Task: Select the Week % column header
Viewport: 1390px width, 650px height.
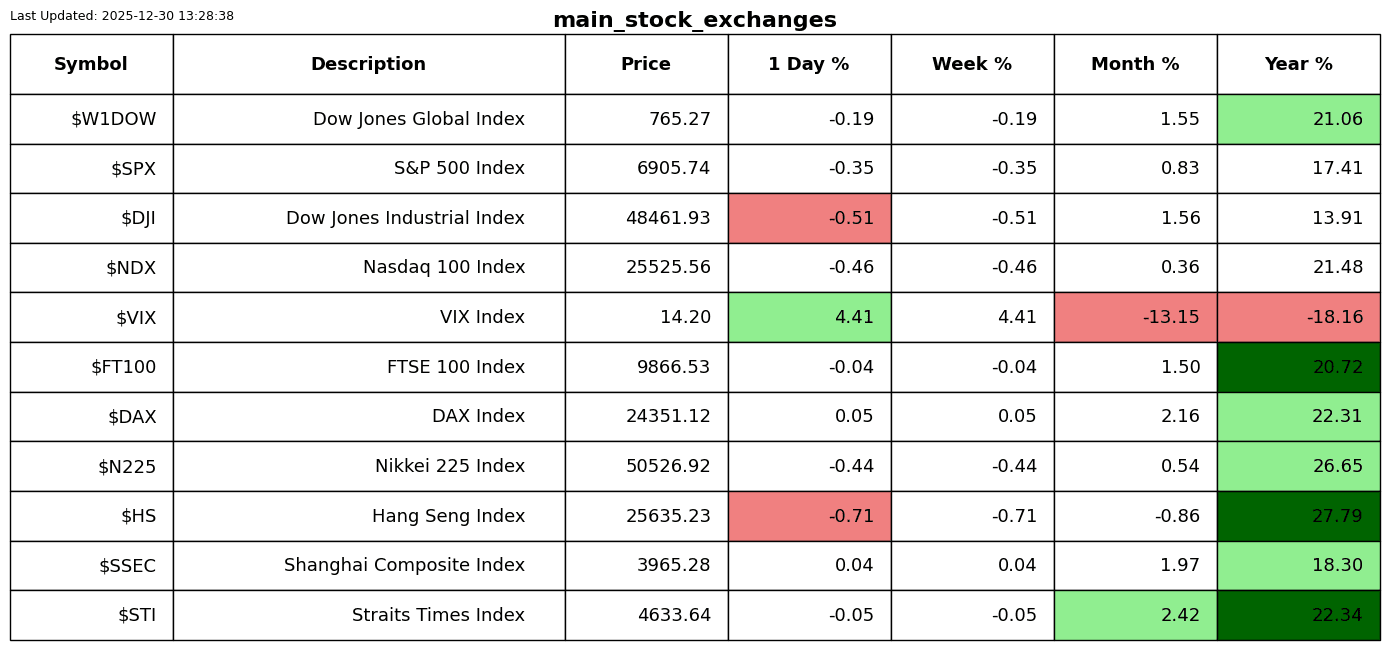Action: pos(972,65)
